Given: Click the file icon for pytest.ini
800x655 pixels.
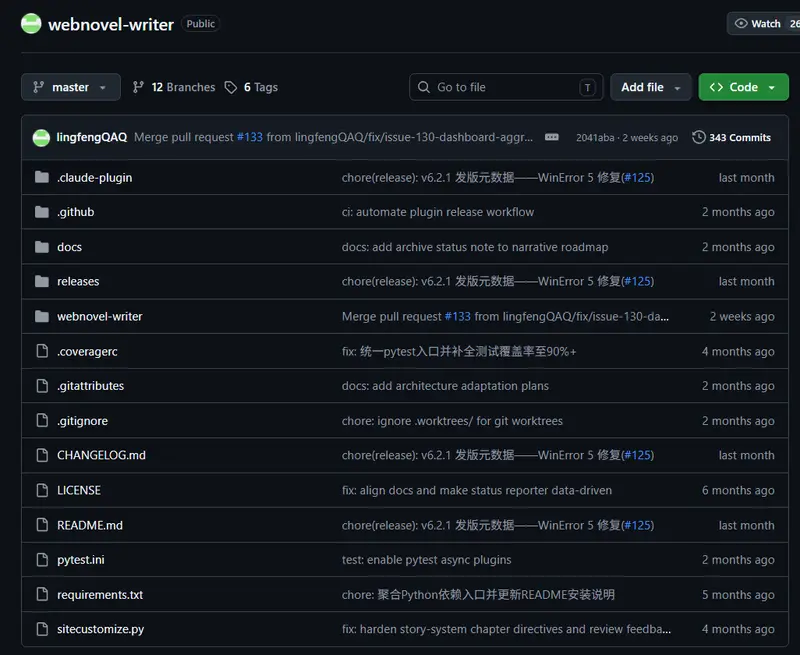Looking at the screenshot, I should 42,560.
